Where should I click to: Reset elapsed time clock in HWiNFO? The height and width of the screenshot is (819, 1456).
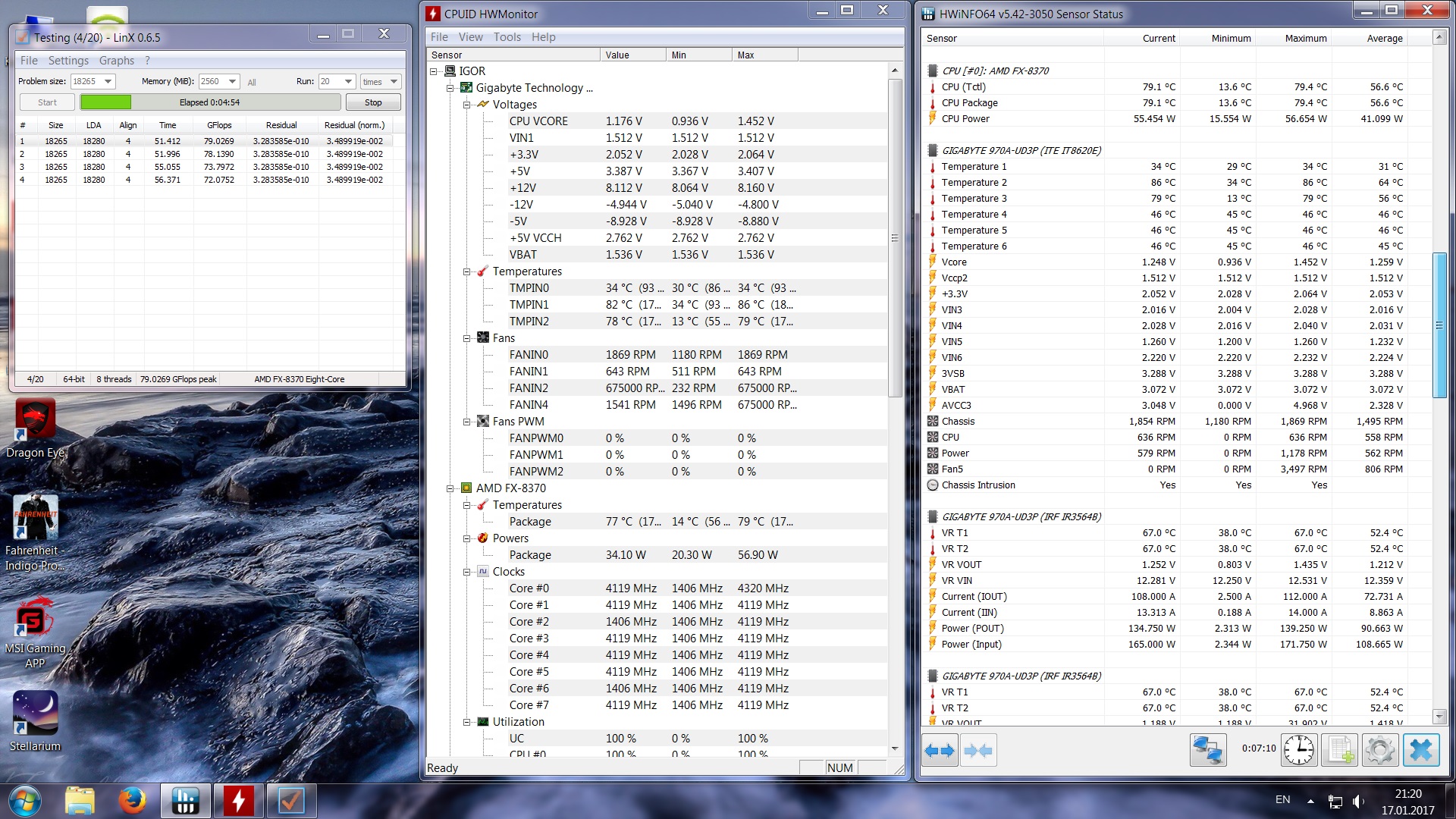(x=1299, y=751)
